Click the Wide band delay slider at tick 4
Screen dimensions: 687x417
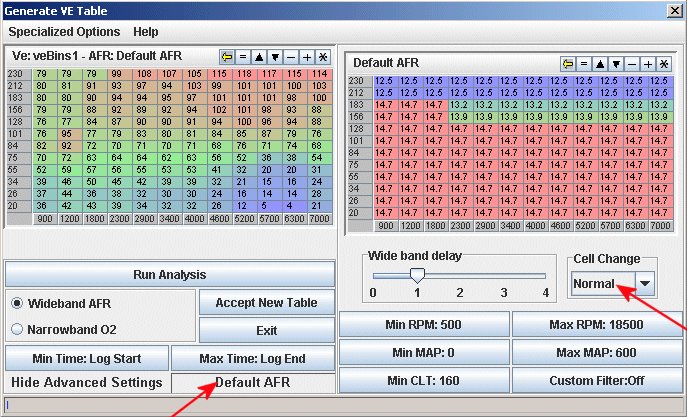tap(545, 276)
